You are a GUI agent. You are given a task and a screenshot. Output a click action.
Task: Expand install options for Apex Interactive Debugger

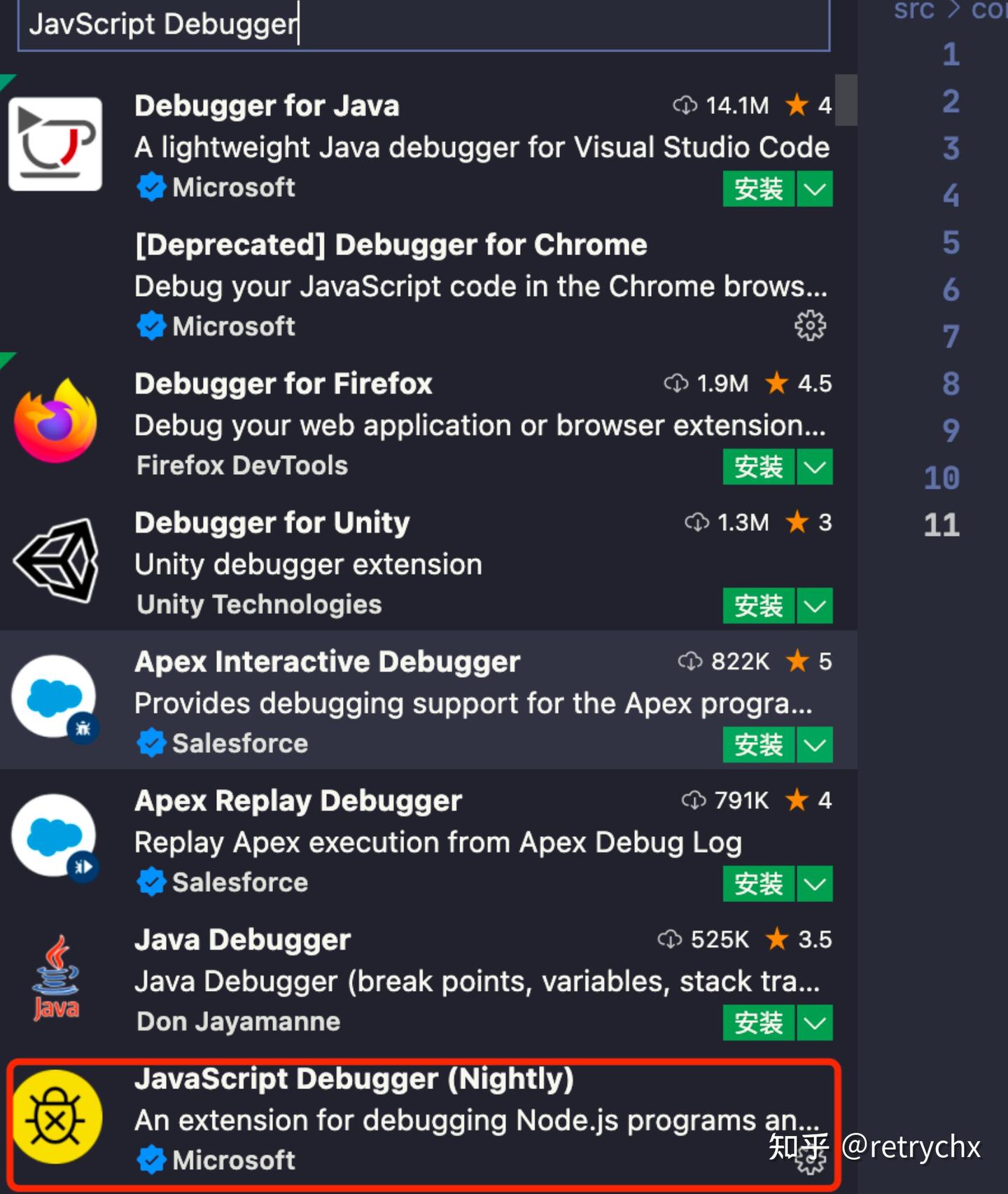[815, 744]
